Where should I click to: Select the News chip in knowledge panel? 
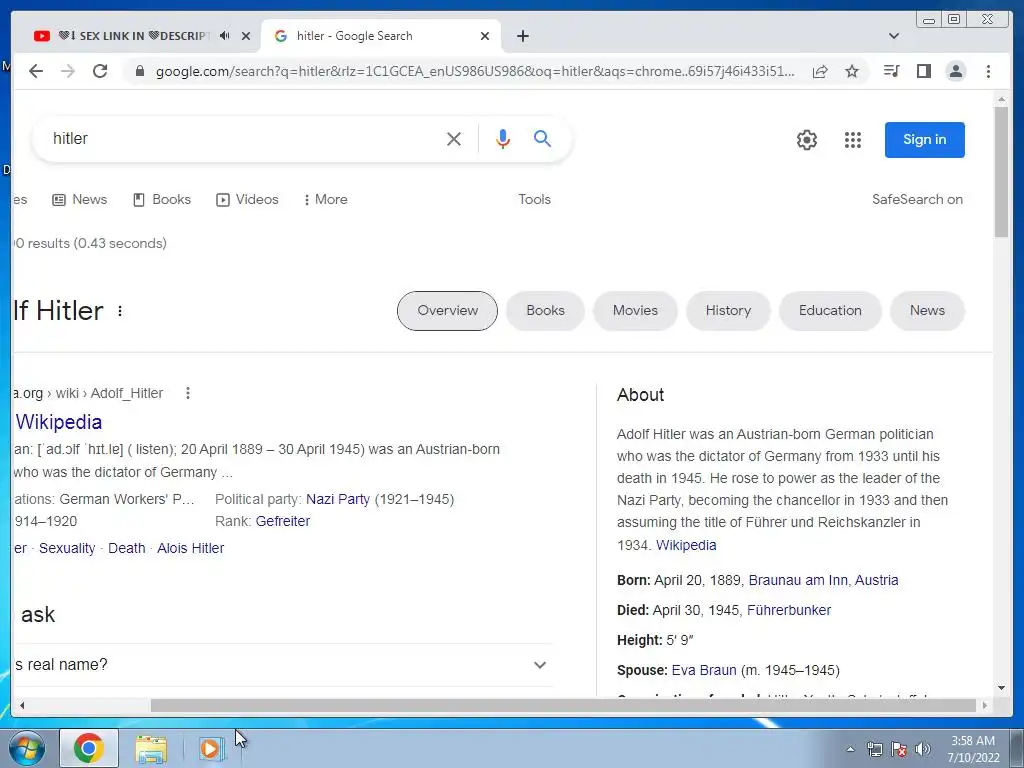coord(927,311)
